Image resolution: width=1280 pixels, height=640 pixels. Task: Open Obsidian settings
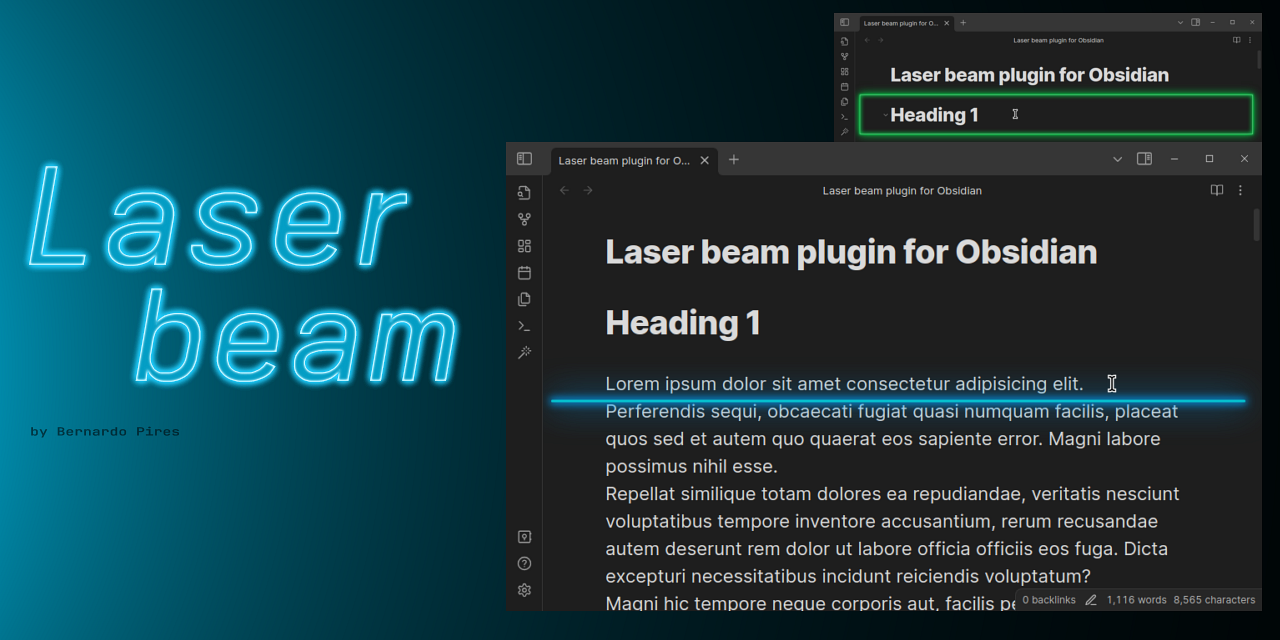524,590
